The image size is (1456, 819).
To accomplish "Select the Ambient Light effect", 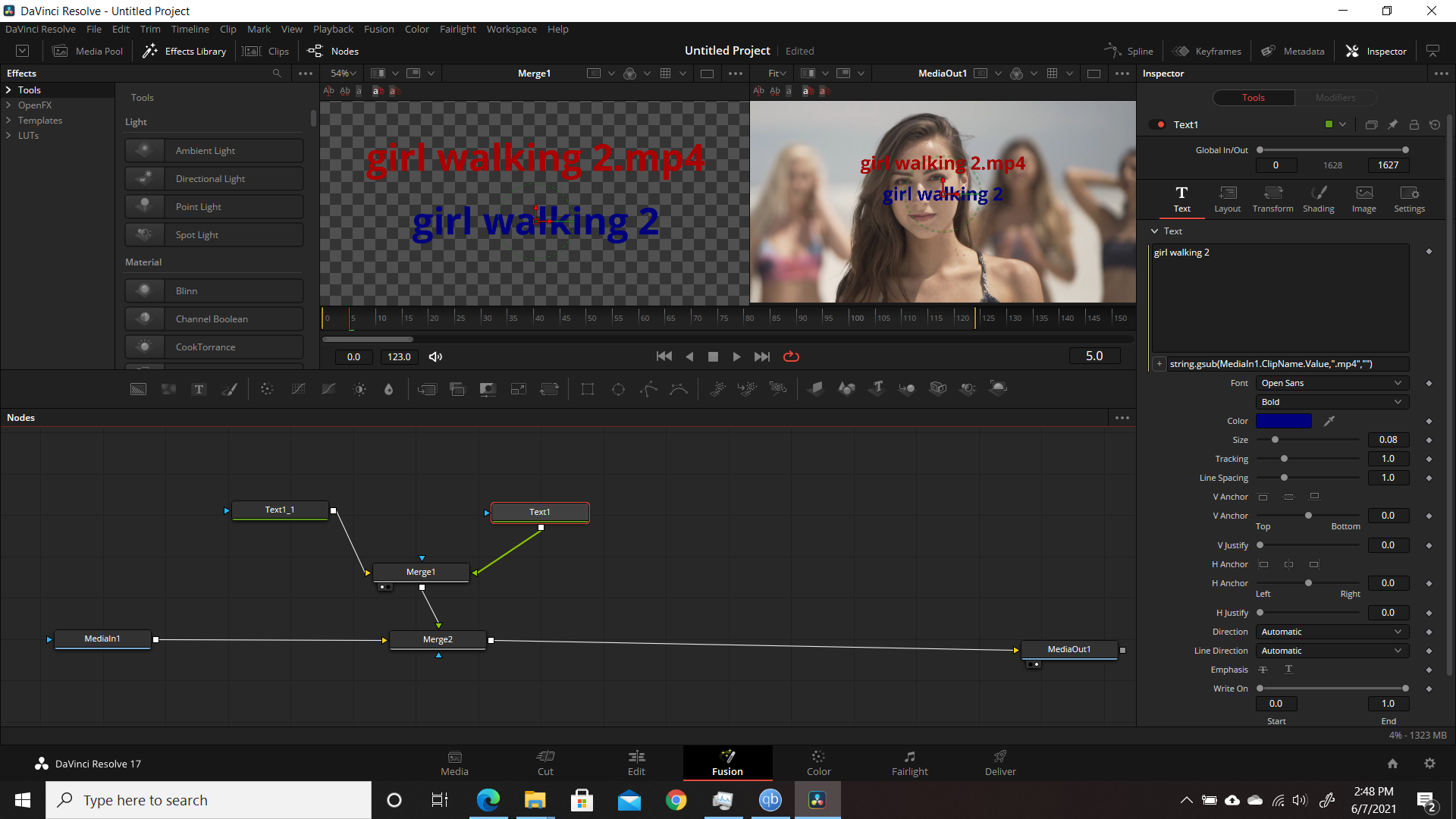I will [x=214, y=150].
